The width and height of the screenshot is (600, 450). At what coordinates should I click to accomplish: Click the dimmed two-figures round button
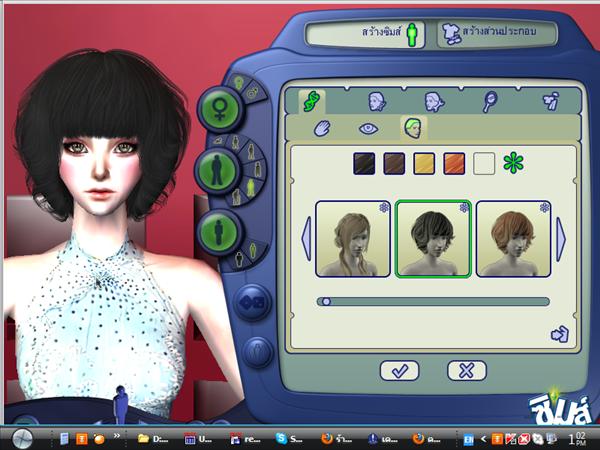[x=258, y=352]
